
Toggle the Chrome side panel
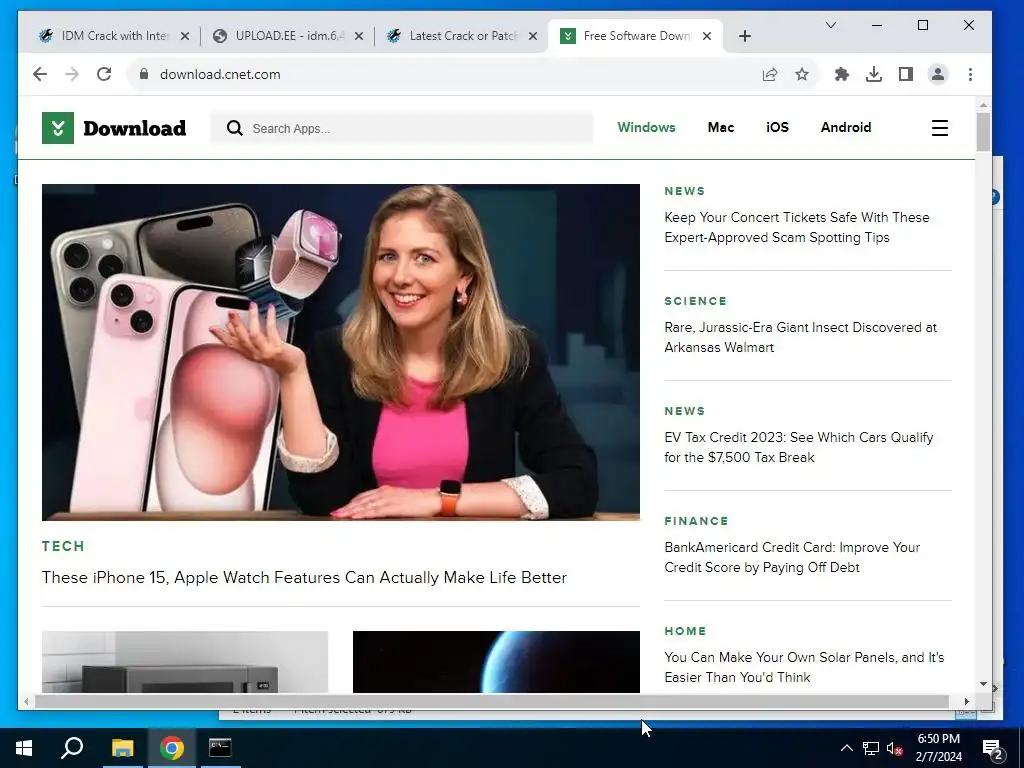point(906,74)
